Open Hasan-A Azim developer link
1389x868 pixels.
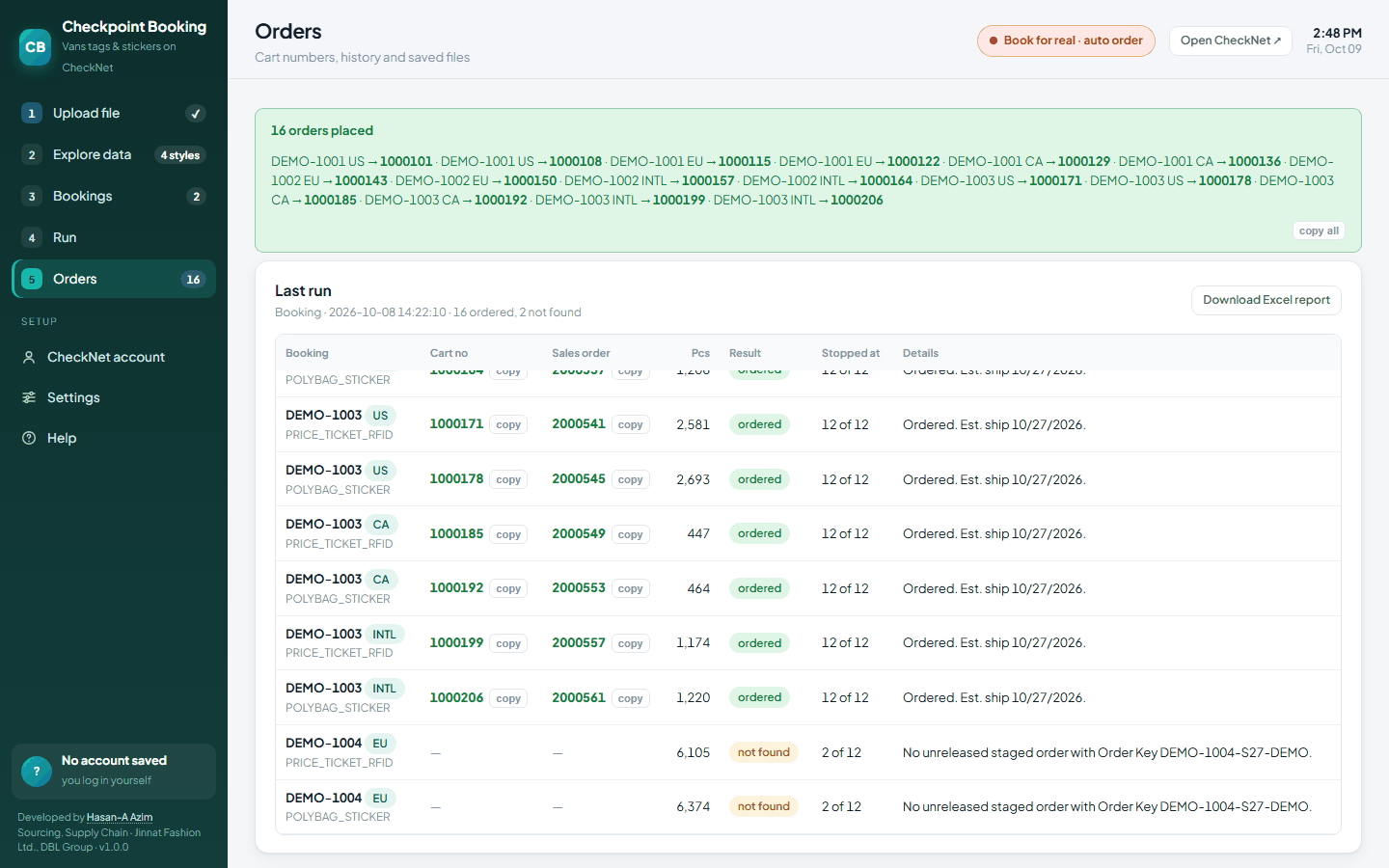[x=120, y=817]
